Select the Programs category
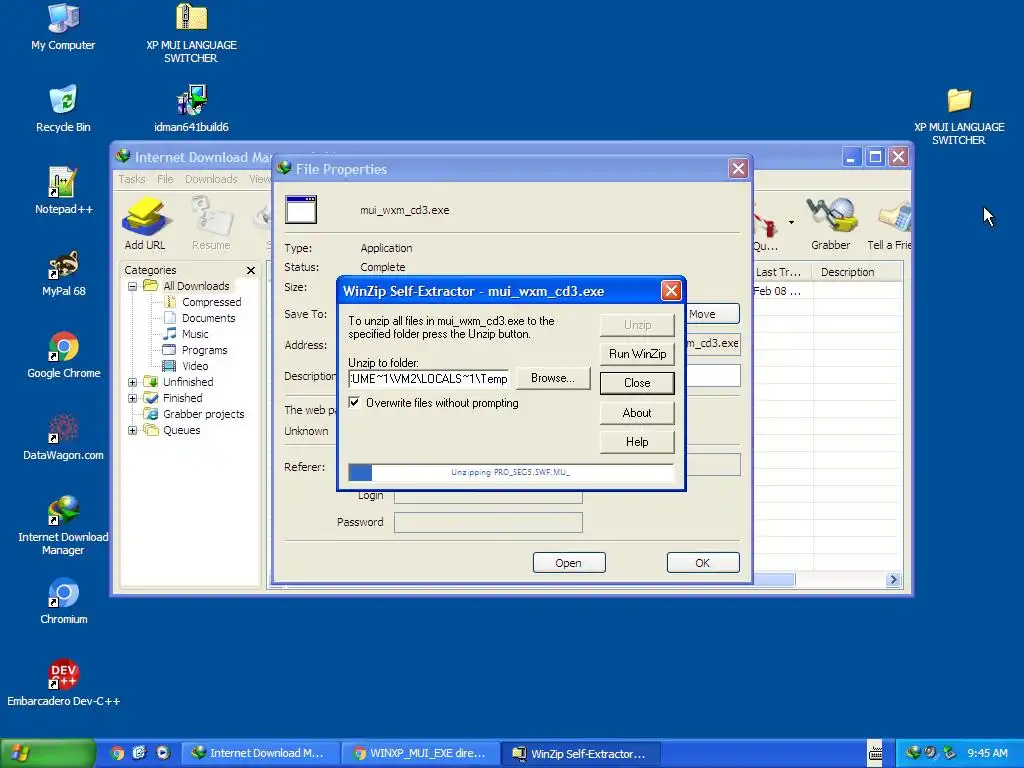This screenshot has width=1024, height=768. click(204, 350)
